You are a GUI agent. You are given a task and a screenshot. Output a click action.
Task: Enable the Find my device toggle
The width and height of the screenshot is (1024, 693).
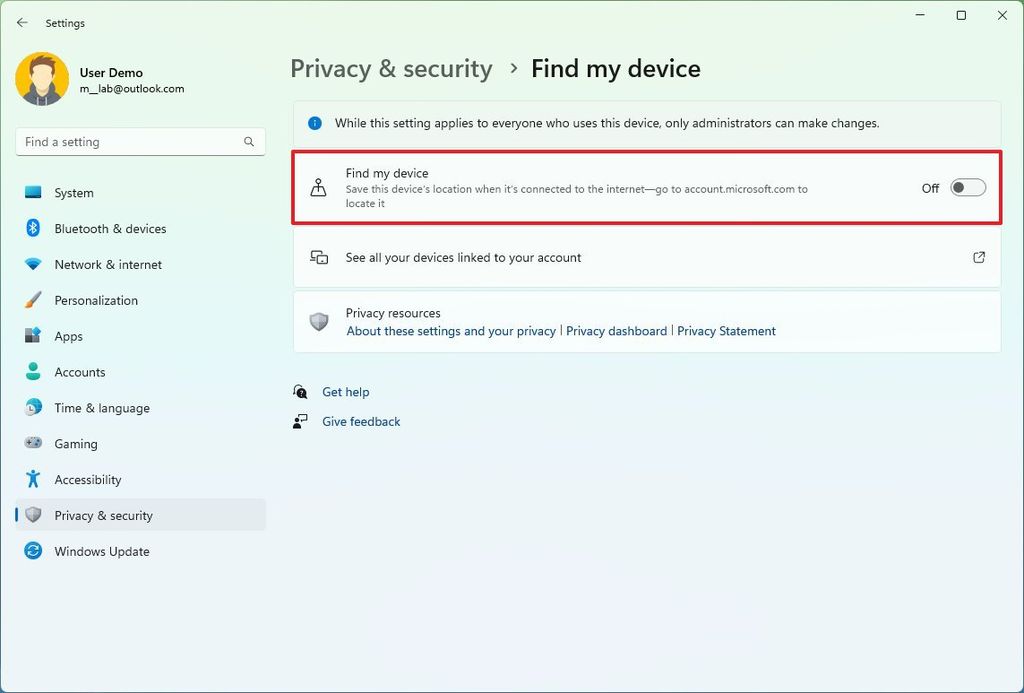[x=967, y=187]
